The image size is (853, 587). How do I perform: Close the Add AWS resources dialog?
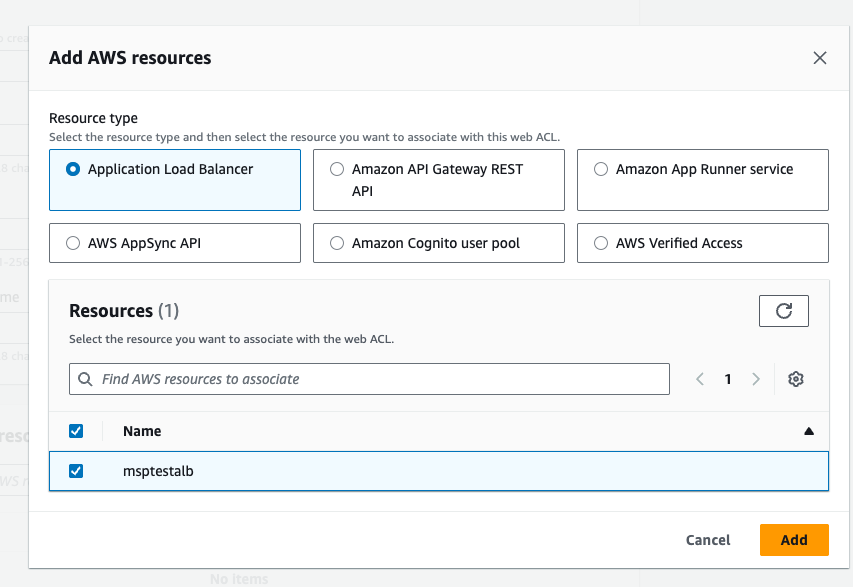(819, 58)
